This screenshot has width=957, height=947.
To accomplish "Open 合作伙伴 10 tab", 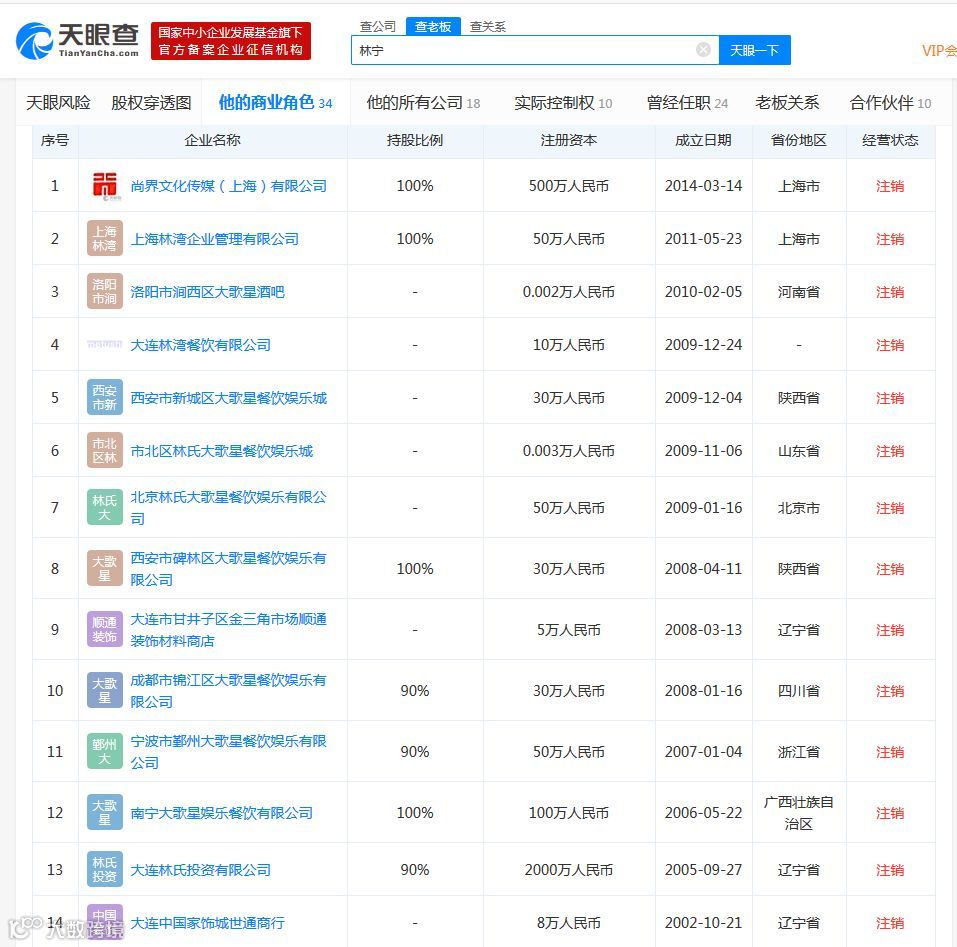I will 890,103.
